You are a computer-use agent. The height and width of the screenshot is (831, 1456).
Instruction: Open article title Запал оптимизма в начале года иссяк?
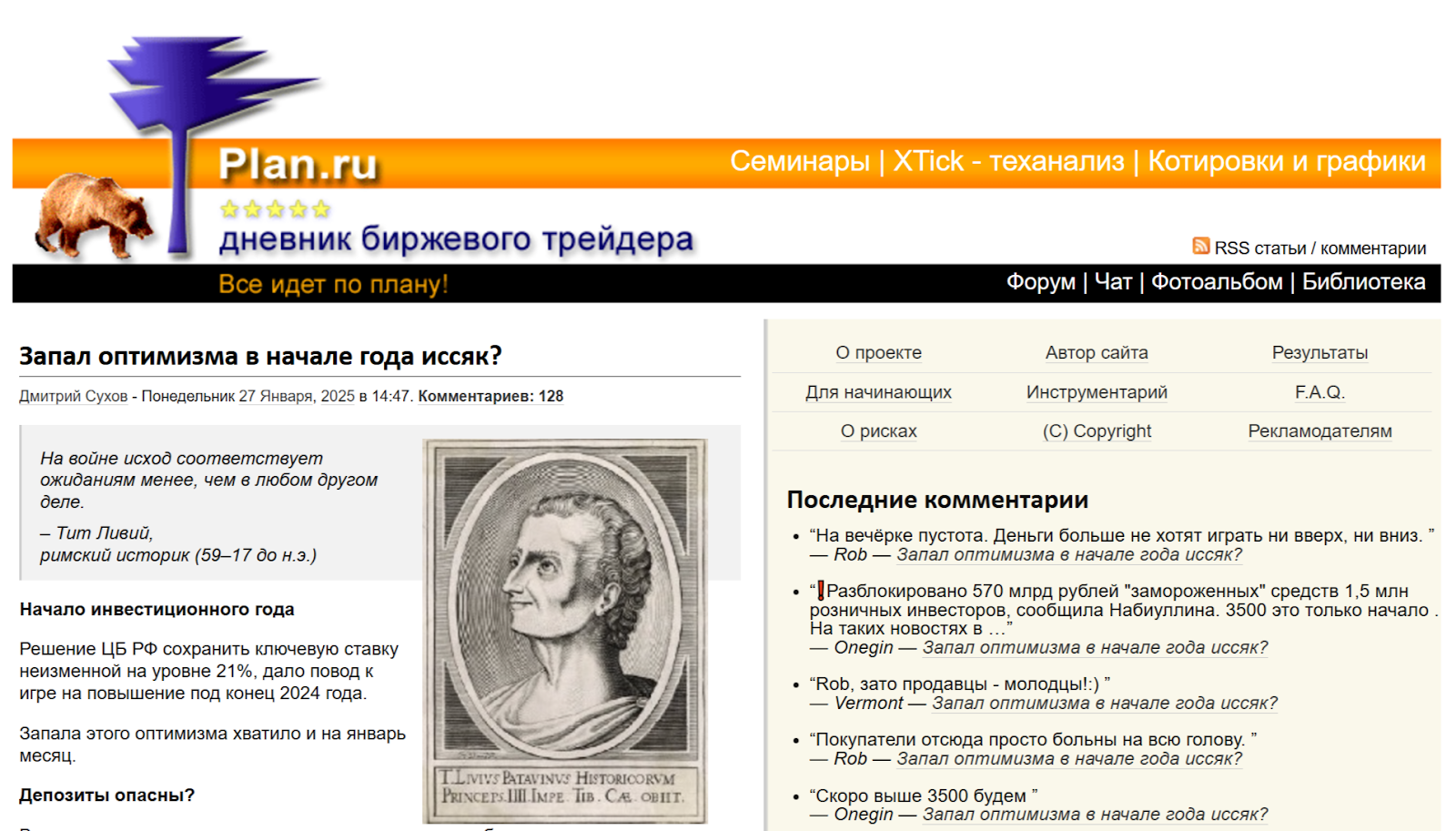(260, 356)
